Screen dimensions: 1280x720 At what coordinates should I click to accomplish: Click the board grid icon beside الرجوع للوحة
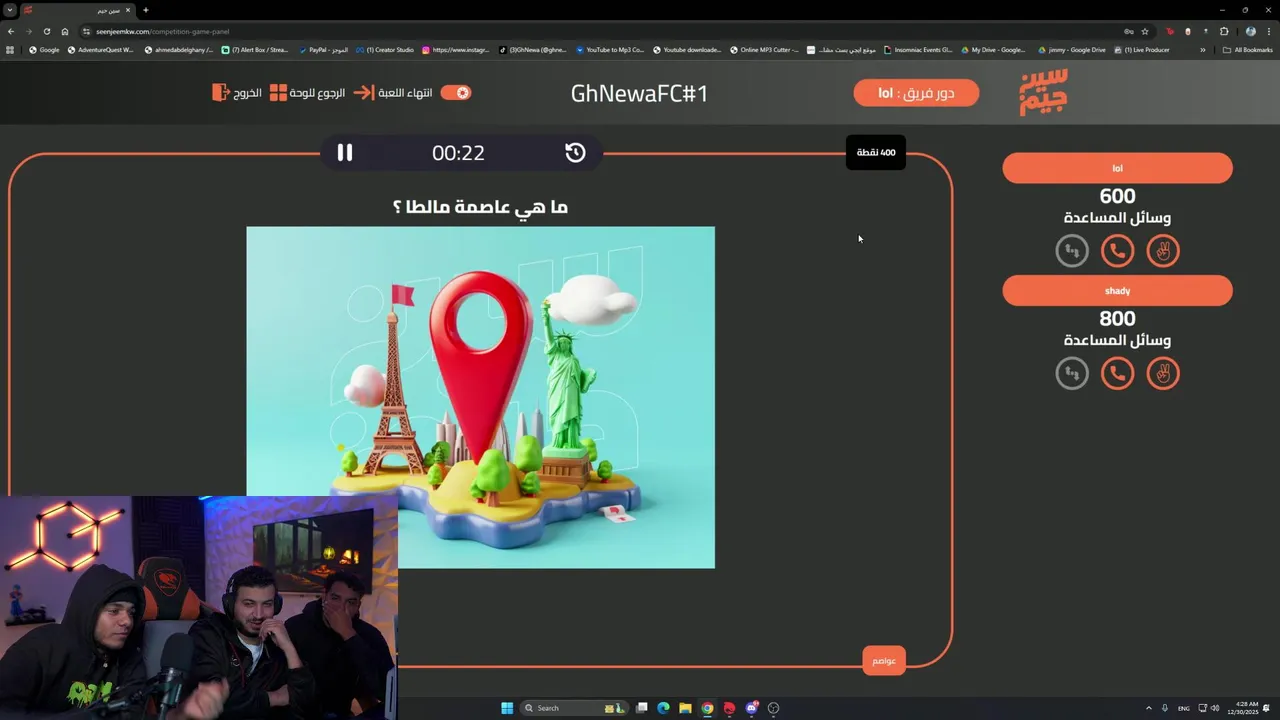click(278, 92)
